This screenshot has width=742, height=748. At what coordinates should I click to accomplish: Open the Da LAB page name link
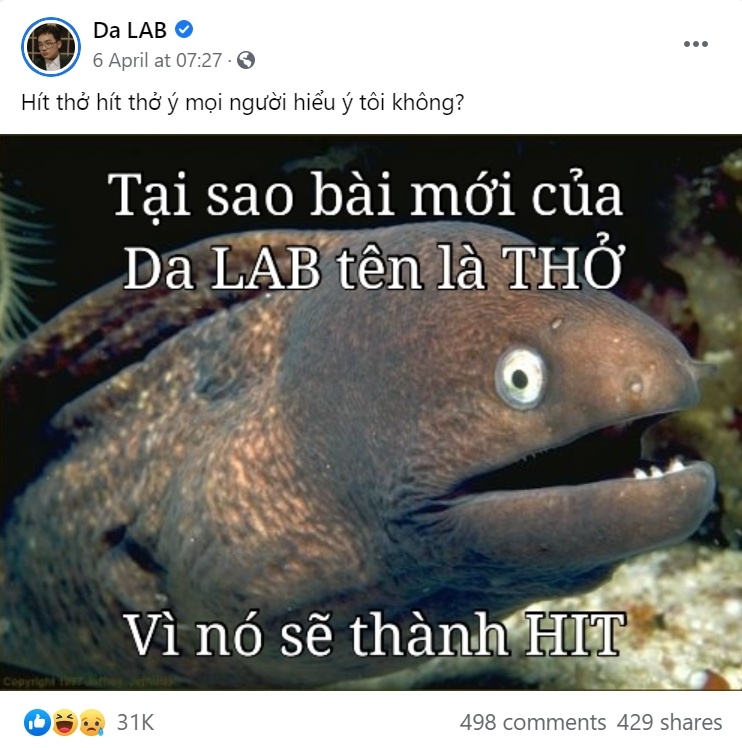click(x=130, y=30)
